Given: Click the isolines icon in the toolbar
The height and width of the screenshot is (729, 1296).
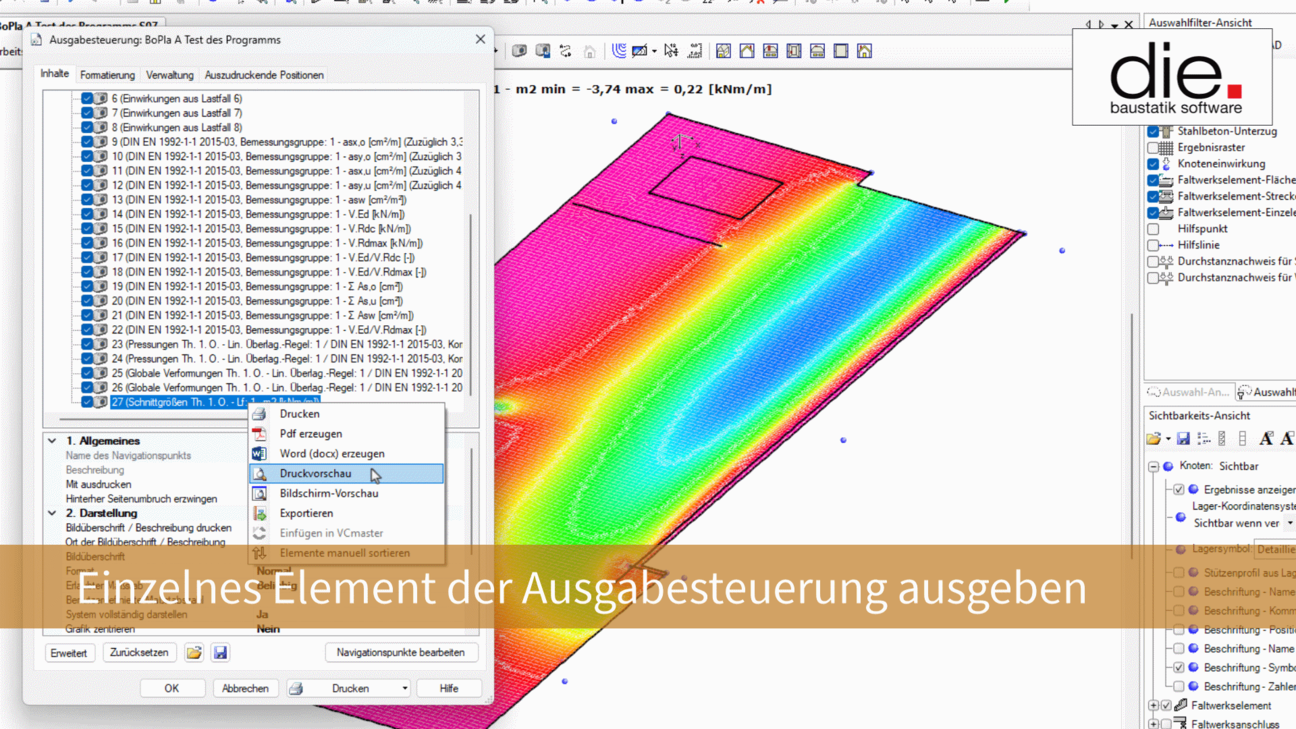Looking at the screenshot, I should pos(620,51).
